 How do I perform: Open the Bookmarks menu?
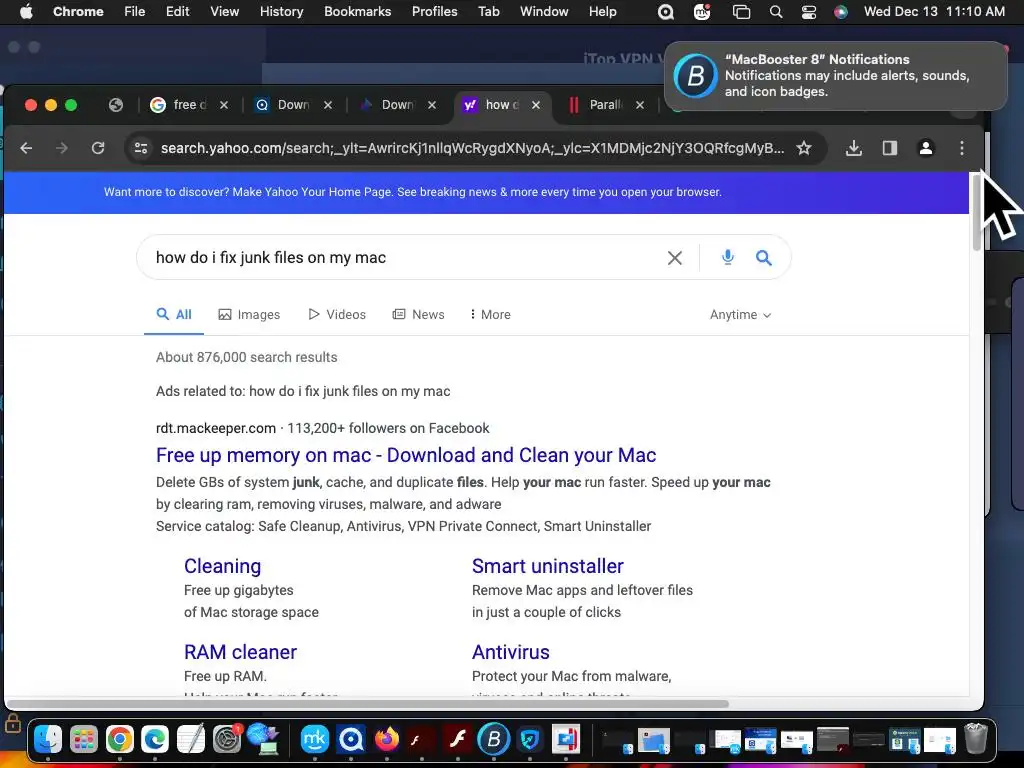pos(357,12)
